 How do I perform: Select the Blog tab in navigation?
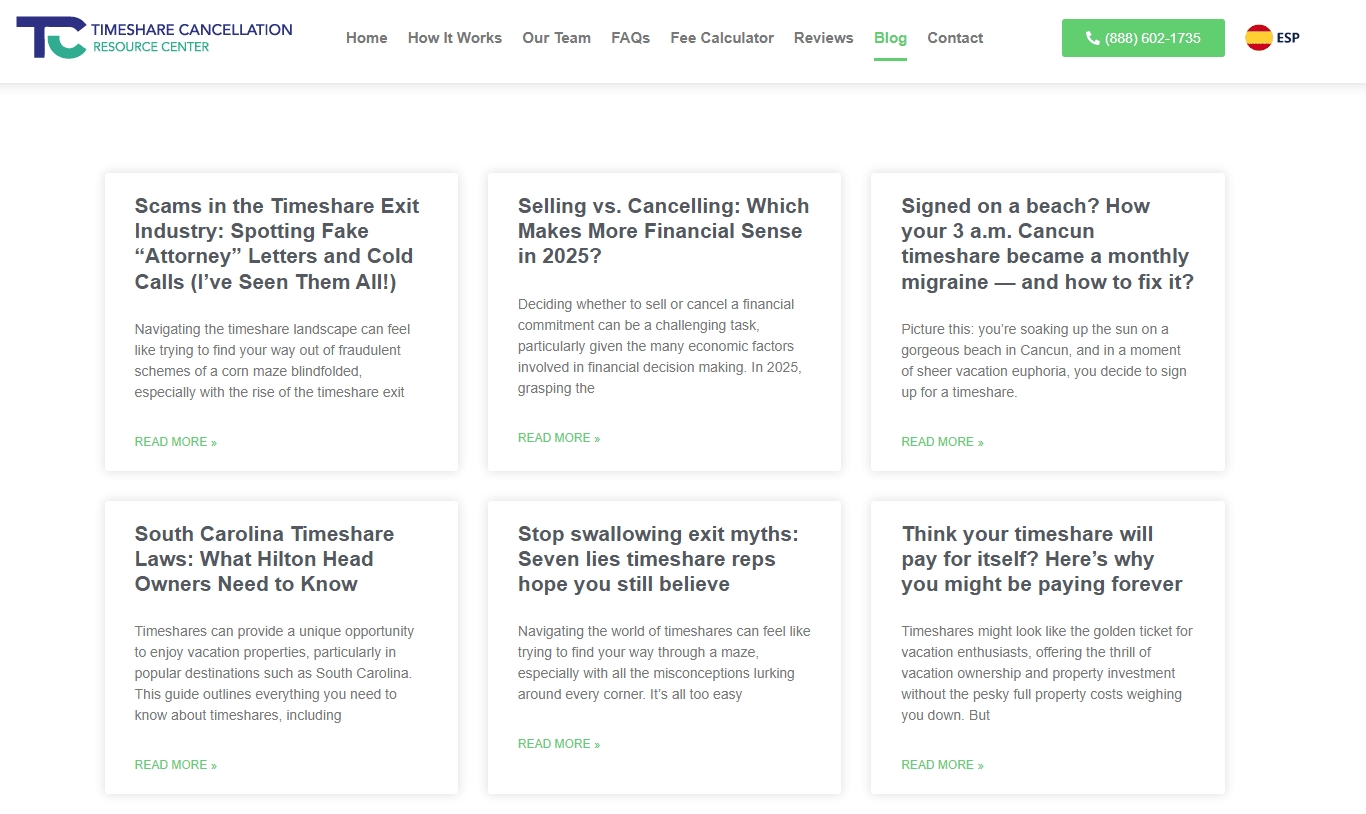(890, 38)
